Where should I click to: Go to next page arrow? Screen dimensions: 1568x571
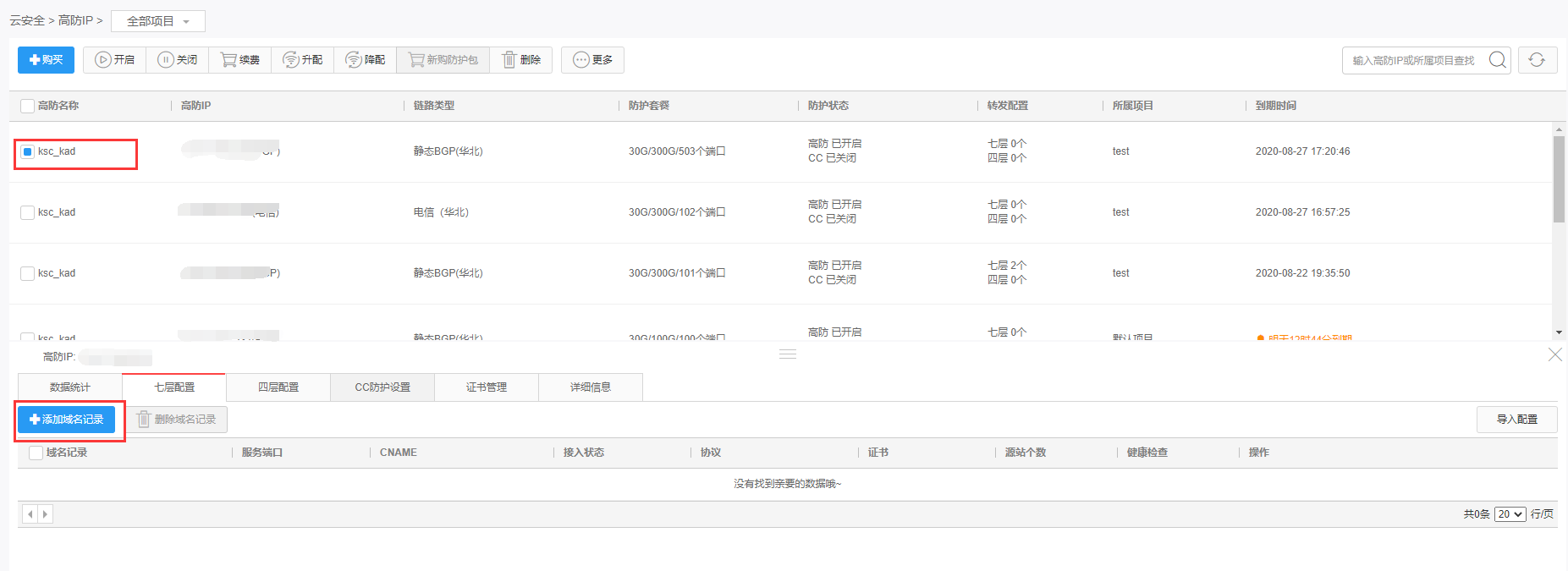[45, 514]
